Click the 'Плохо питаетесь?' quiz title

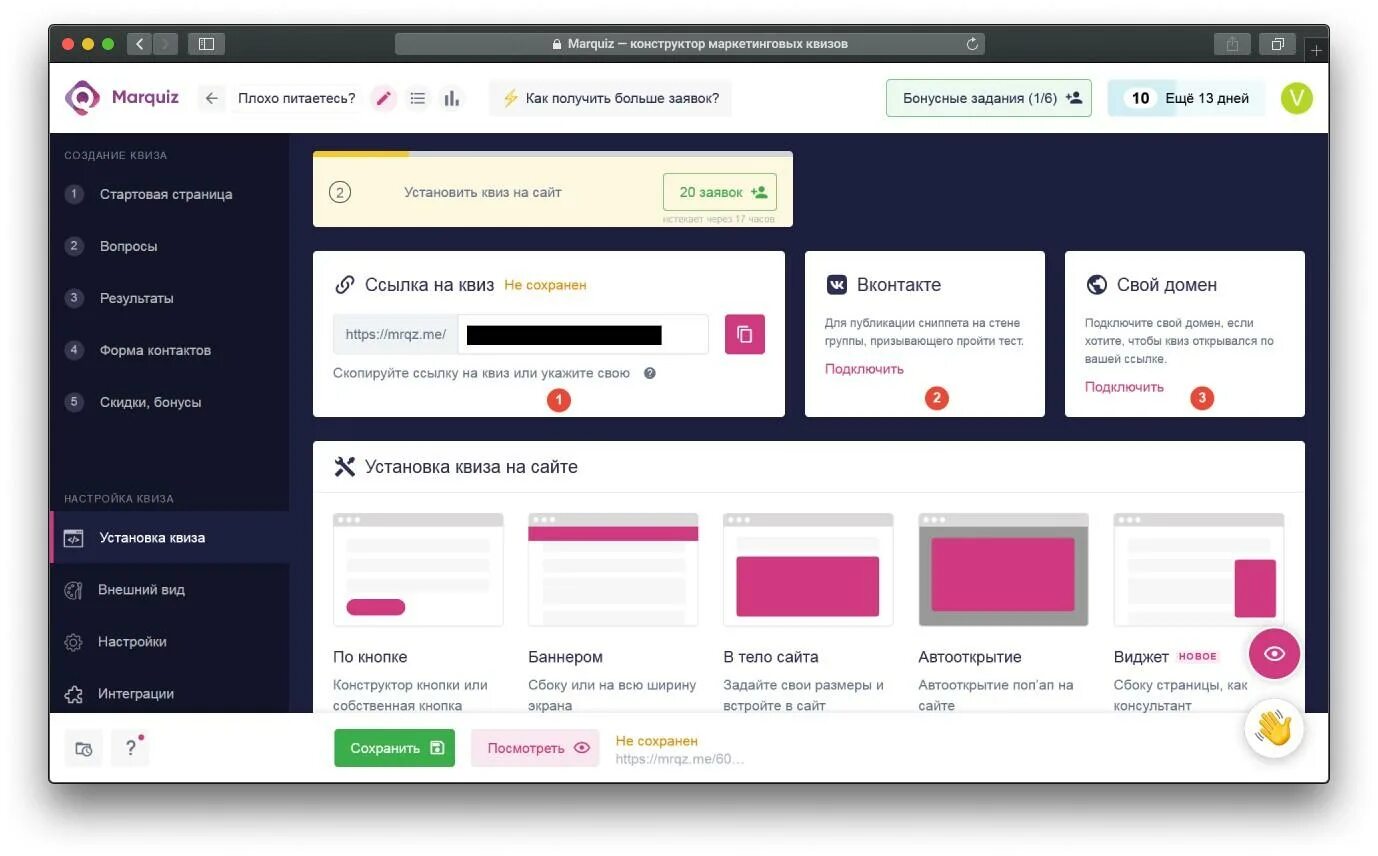pyautogui.click(x=297, y=98)
